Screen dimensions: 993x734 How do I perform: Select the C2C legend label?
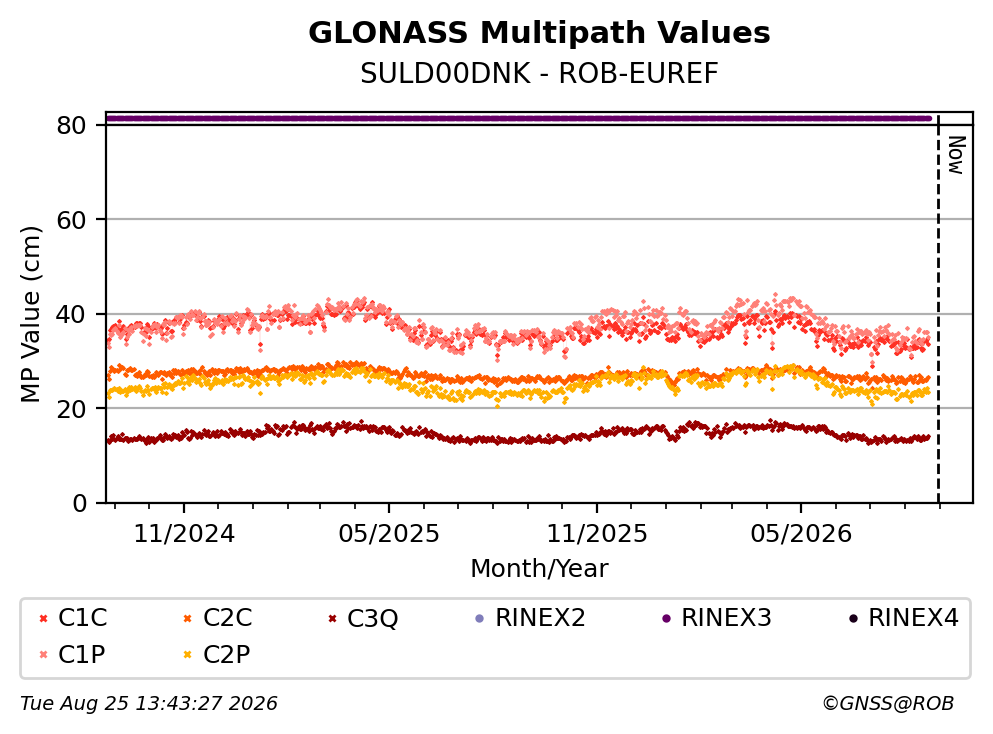[x=227, y=617]
